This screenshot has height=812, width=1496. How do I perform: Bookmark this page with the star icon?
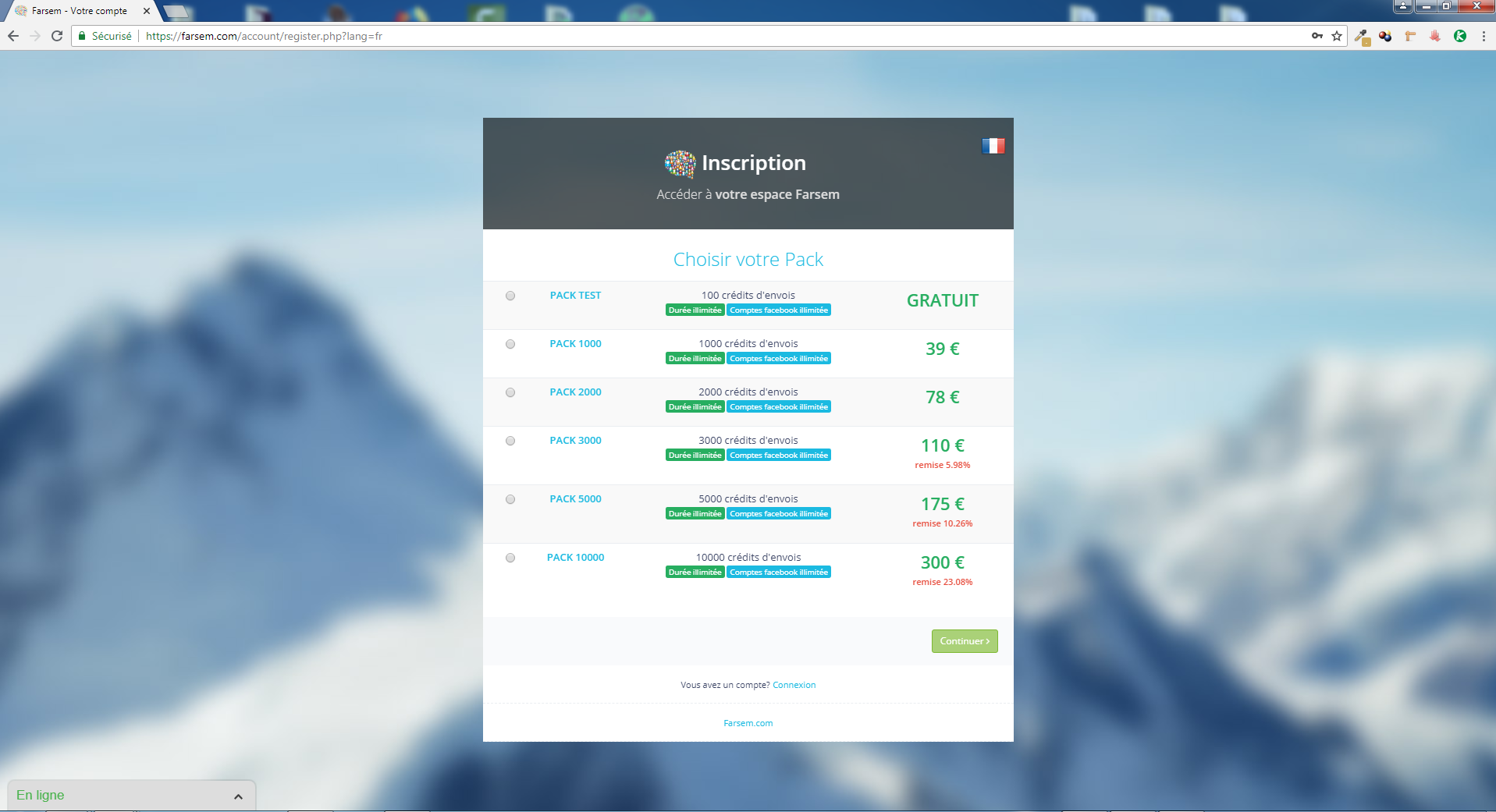coord(1337,36)
